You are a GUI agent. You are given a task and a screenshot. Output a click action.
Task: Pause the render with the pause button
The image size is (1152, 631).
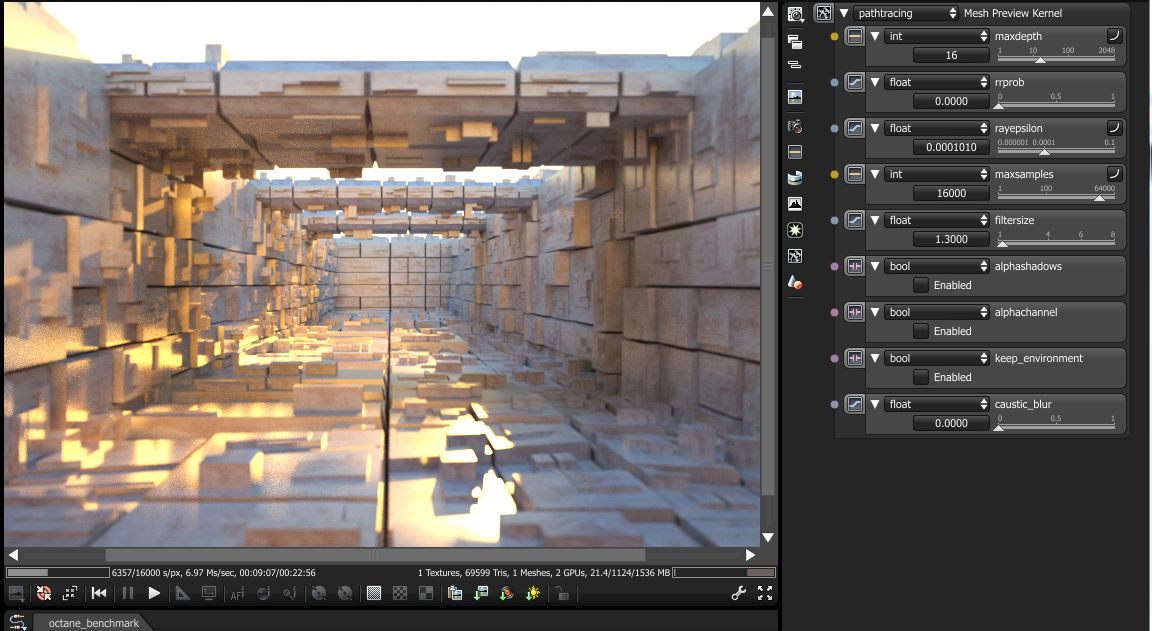pos(127,593)
